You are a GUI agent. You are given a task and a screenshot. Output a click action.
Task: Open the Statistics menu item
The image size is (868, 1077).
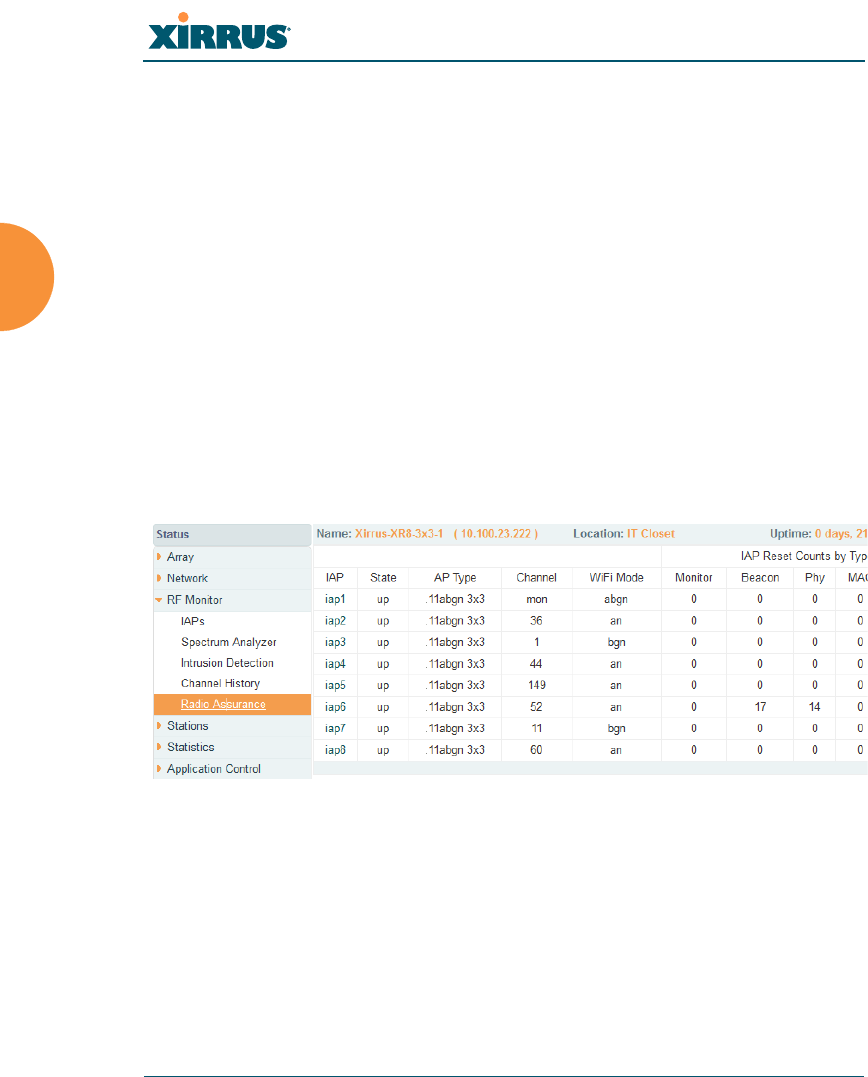click(191, 747)
